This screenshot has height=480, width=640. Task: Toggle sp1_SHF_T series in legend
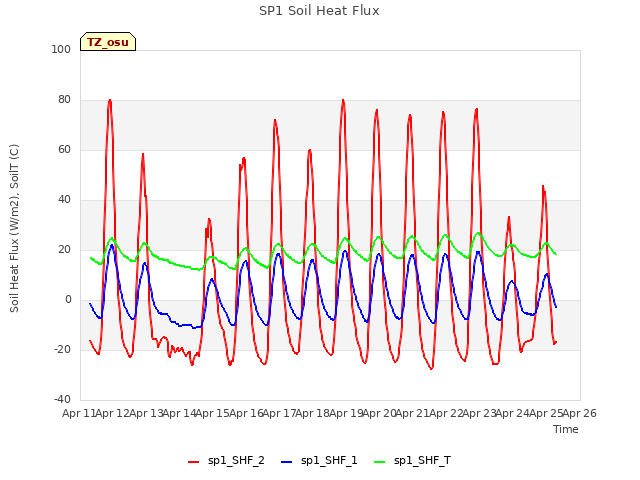click(x=413, y=461)
